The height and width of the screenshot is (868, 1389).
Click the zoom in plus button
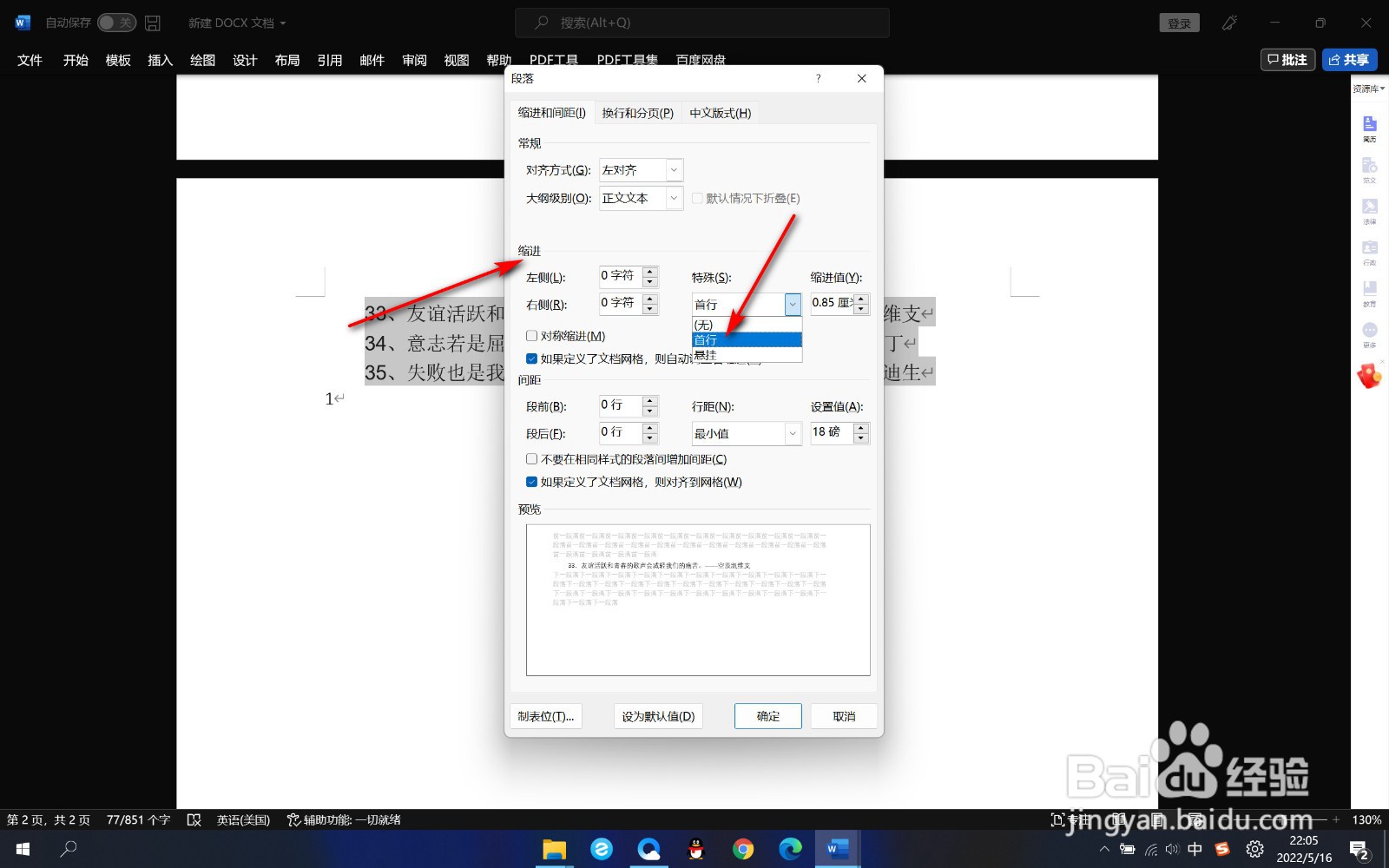(x=1336, y=819)
